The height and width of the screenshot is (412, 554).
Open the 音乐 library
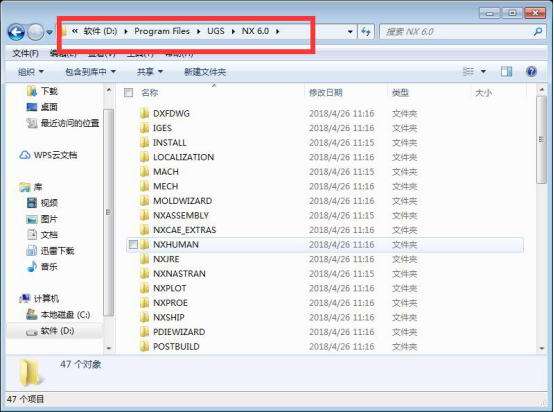point(42,266)
